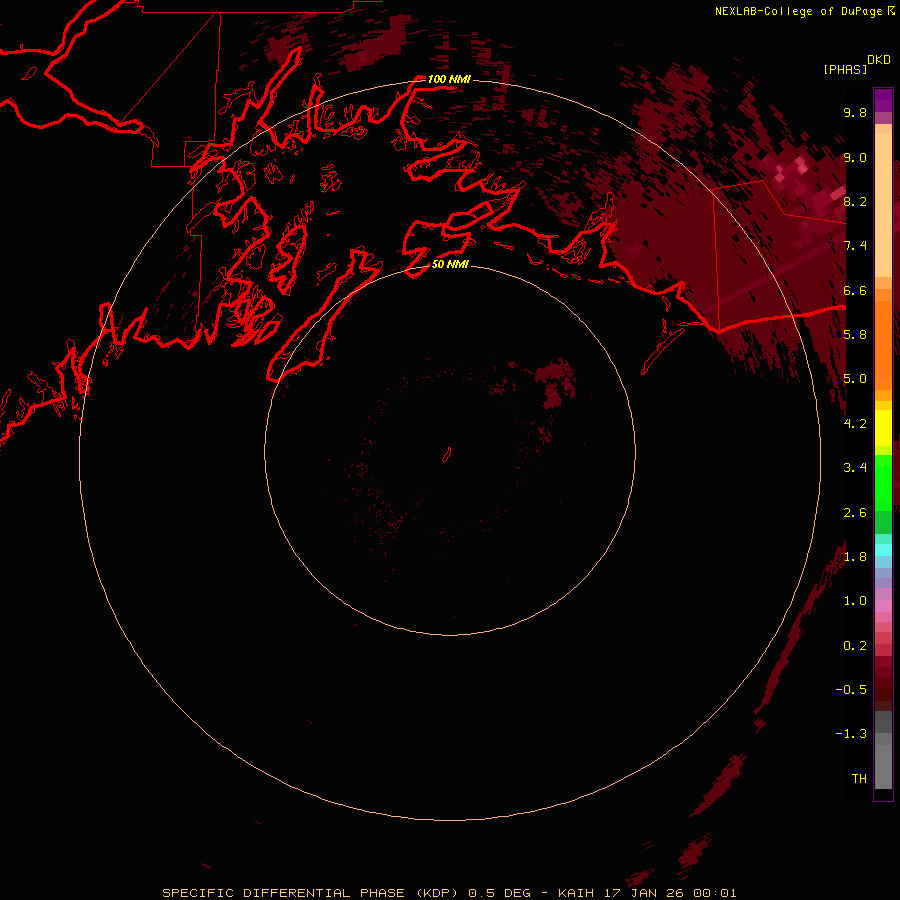Viewport: 900px width, 900px height.
Task: Click the 50 NMI range ring label
Action: (450, 264)
